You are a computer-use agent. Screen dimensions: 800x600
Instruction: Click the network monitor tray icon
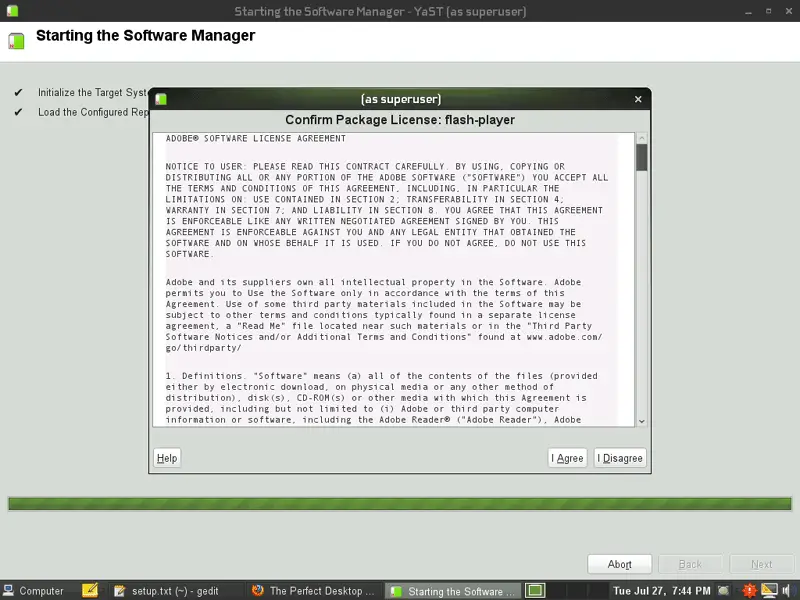click(x=769, y=590)
